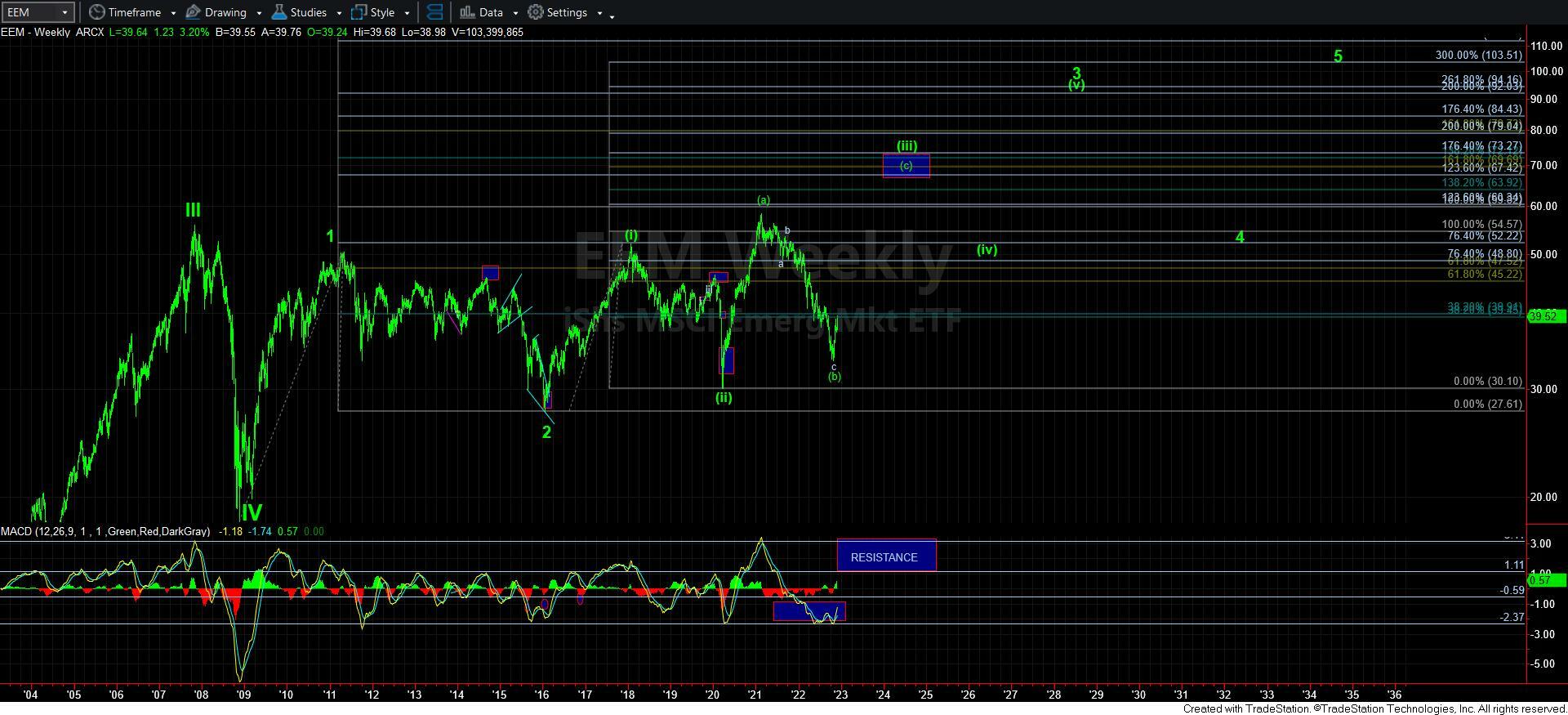Open the Style menu label

tap(382, 12)
